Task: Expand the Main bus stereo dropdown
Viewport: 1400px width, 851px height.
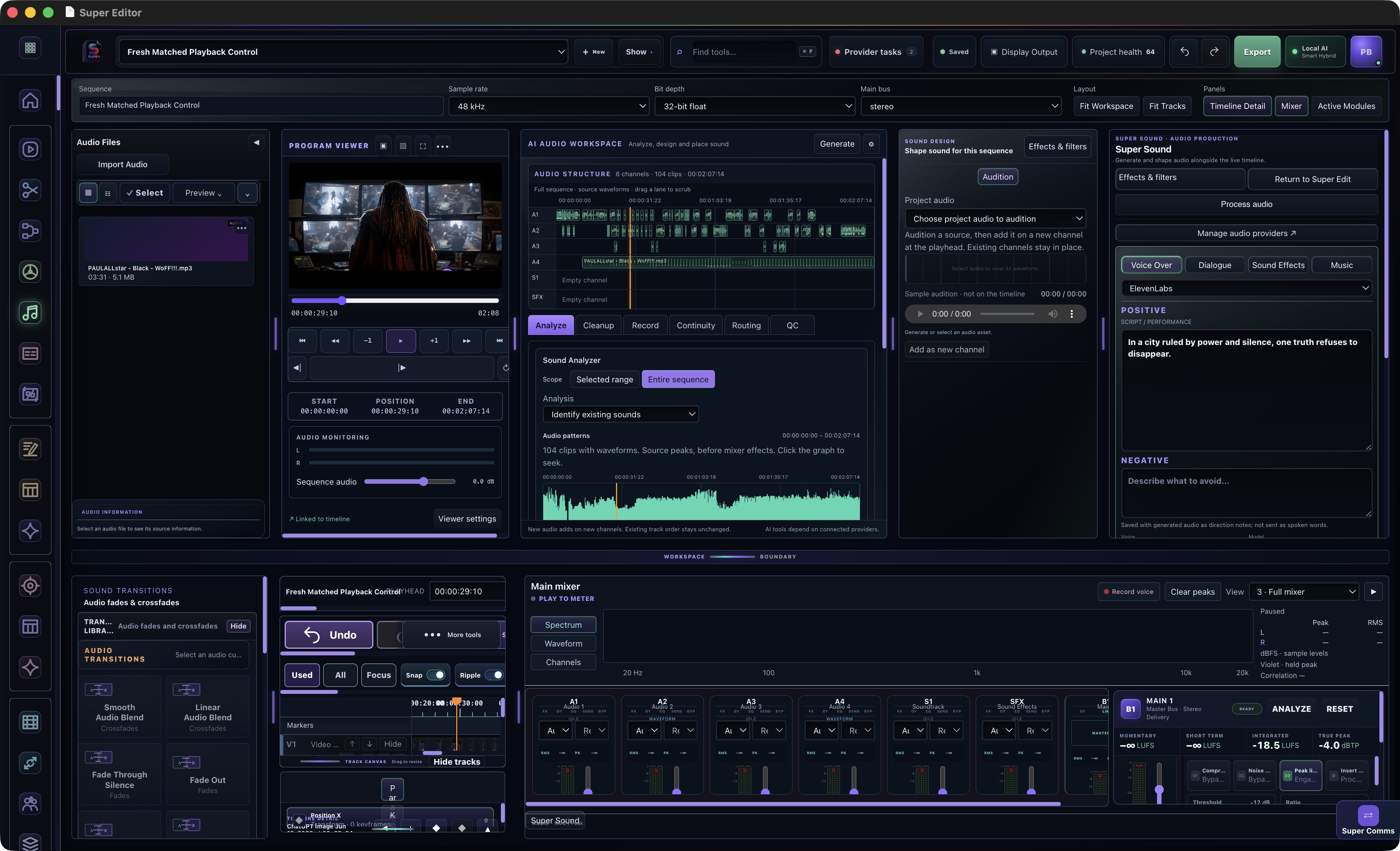Action: pyautogui.click(x=961, y=106)
